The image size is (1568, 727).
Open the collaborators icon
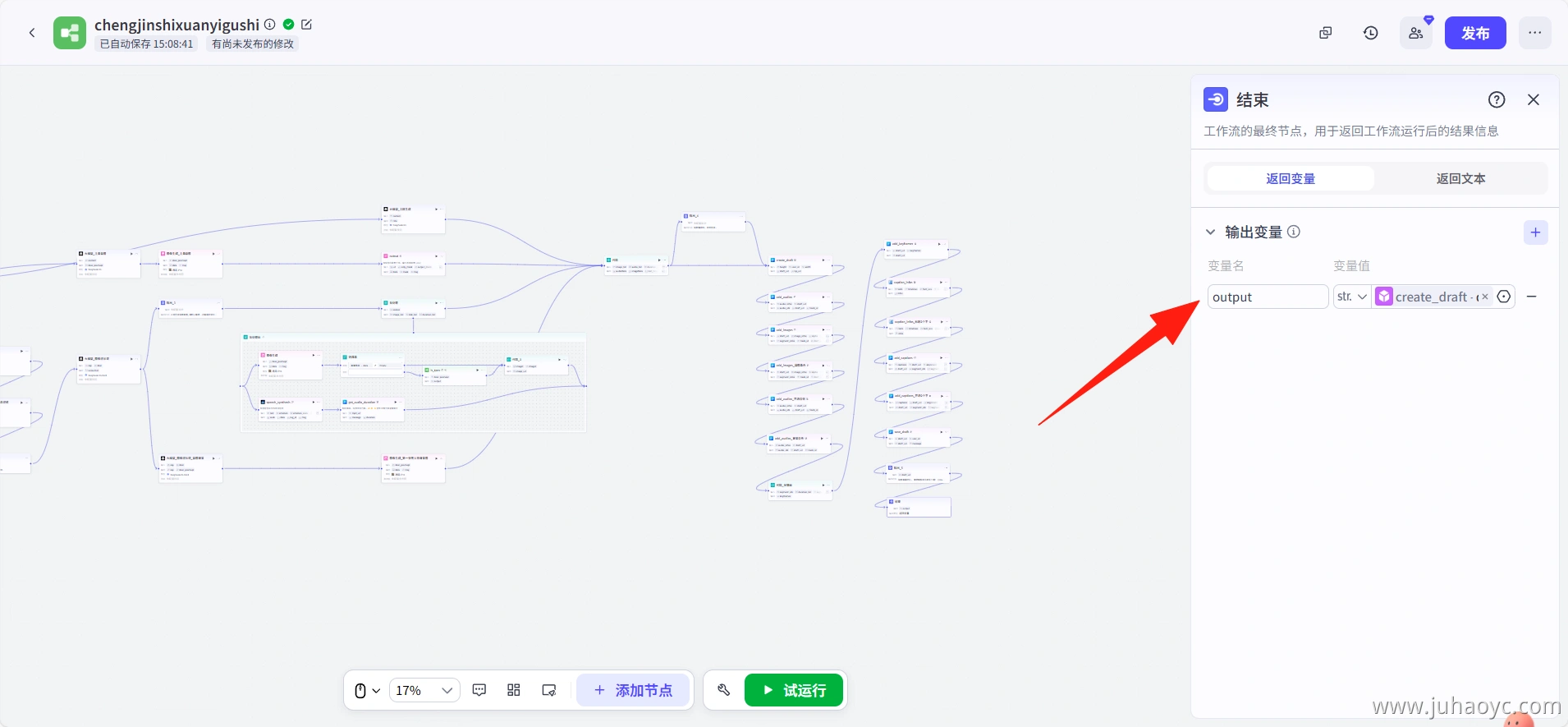[x=1416, y=33]
